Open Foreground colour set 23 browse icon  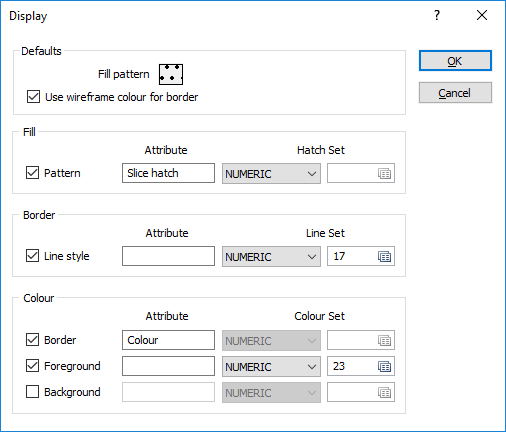(x=384, y=367)
